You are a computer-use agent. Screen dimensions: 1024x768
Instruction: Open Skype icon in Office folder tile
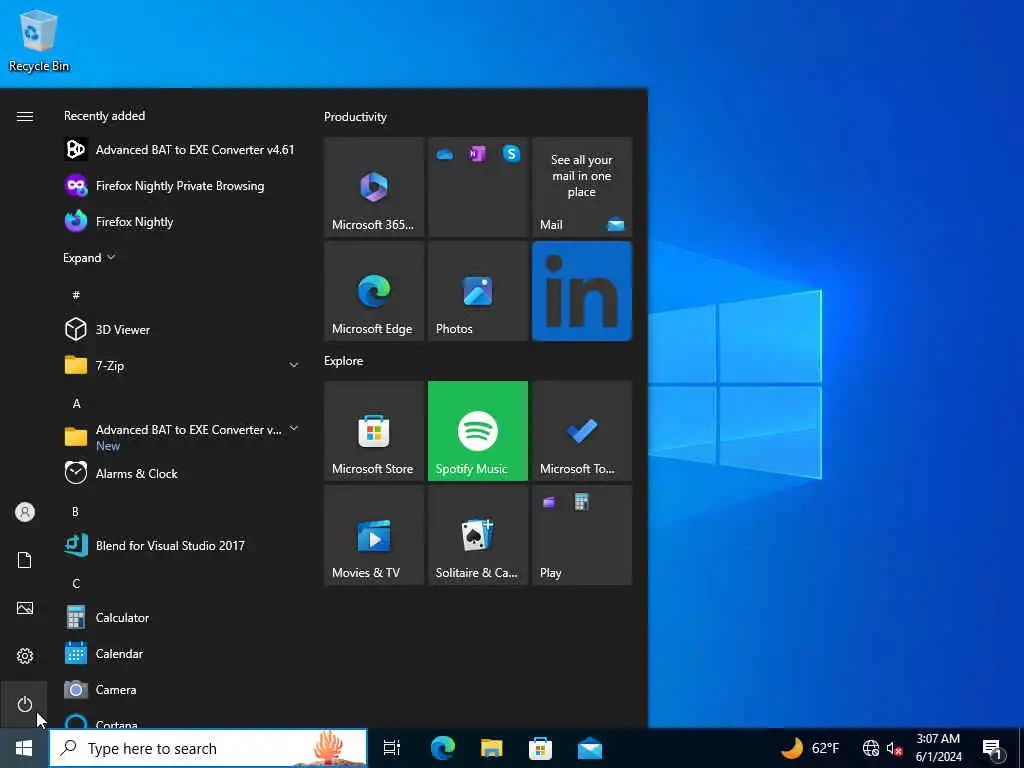pos(511,154)
